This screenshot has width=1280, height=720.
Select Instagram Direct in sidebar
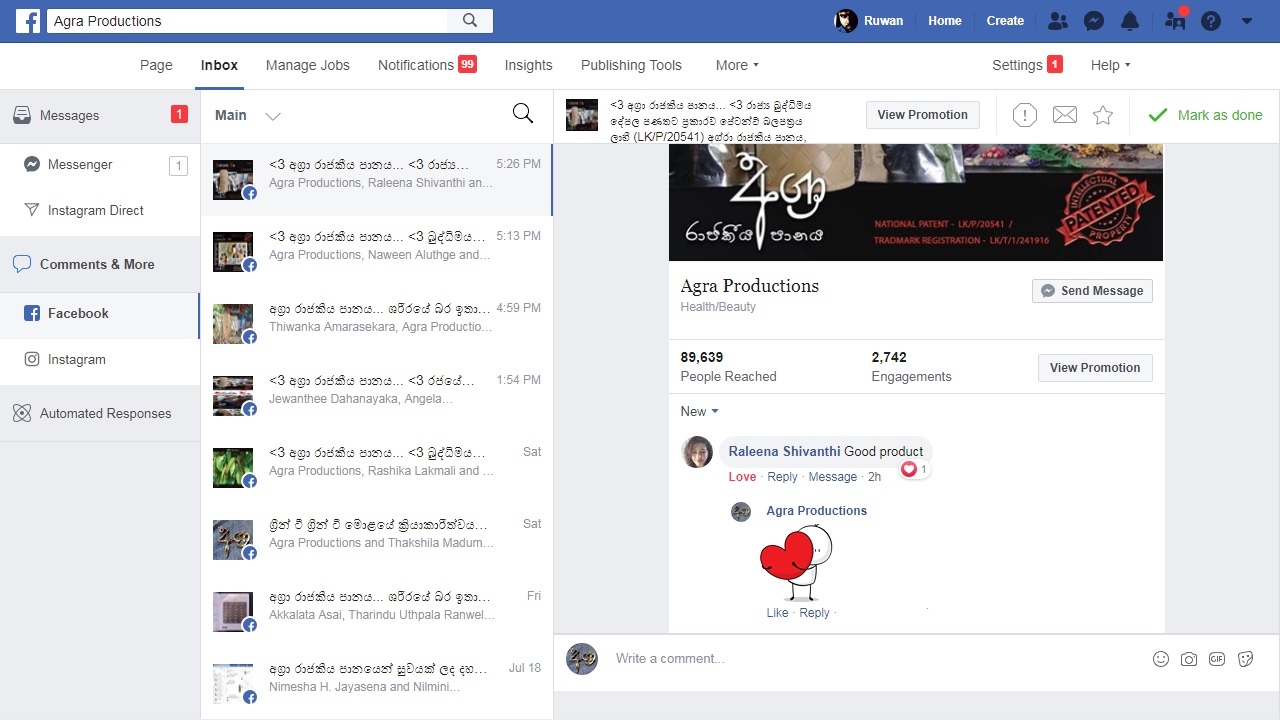pyautogui.click(x=100, y=211)
